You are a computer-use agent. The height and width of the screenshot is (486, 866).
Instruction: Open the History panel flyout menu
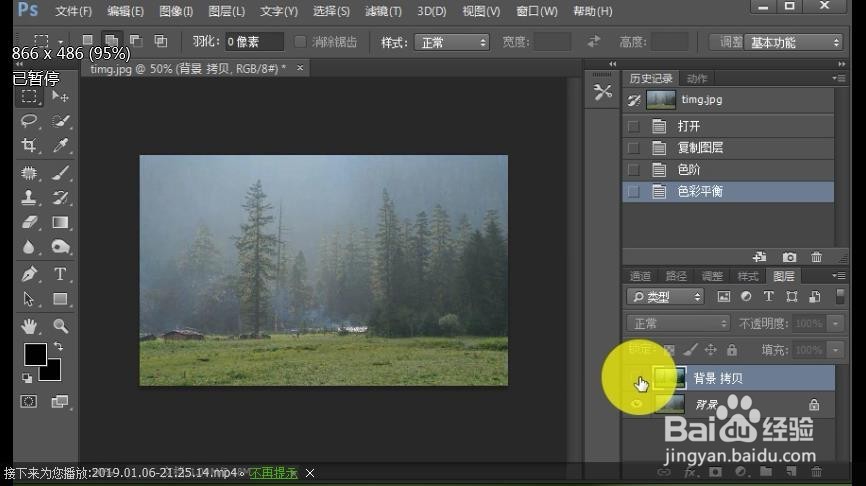[838, 78]
